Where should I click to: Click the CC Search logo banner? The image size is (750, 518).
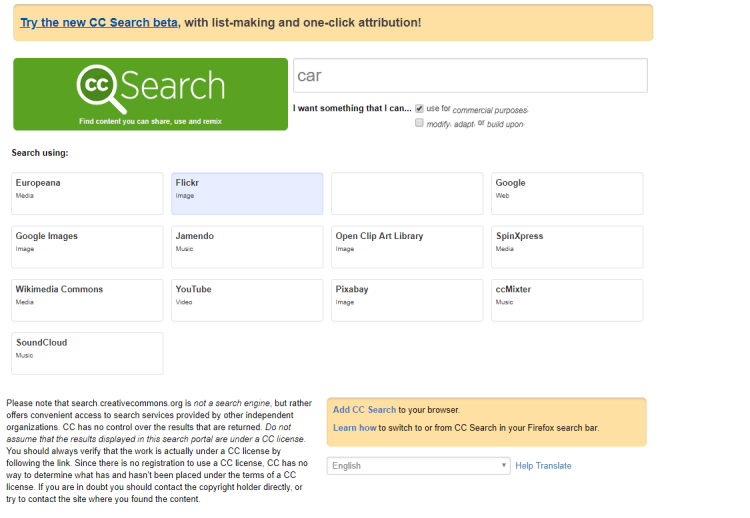[150, 93]
